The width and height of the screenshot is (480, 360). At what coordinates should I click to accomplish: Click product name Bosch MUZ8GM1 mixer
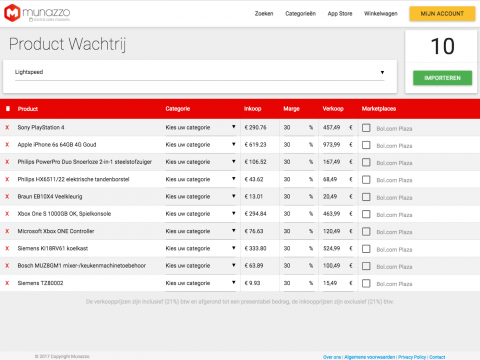[x=82, y=266]
